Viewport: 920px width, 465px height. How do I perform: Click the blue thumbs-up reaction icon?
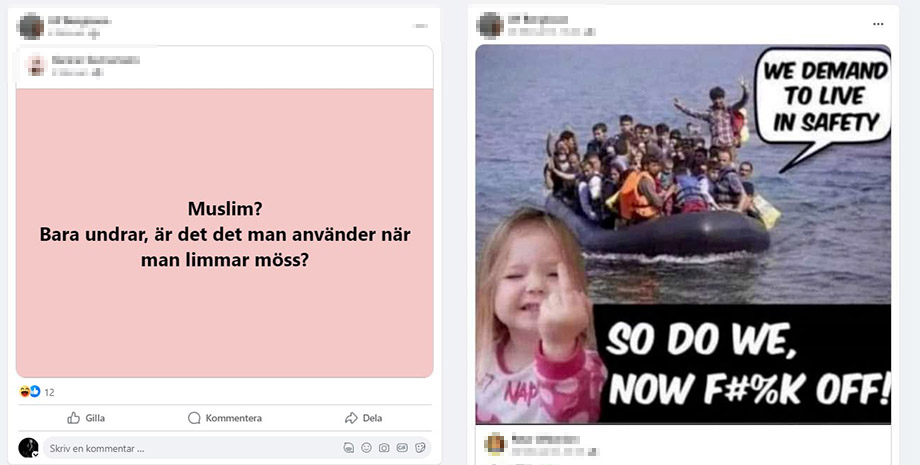[x=35, y=392]
